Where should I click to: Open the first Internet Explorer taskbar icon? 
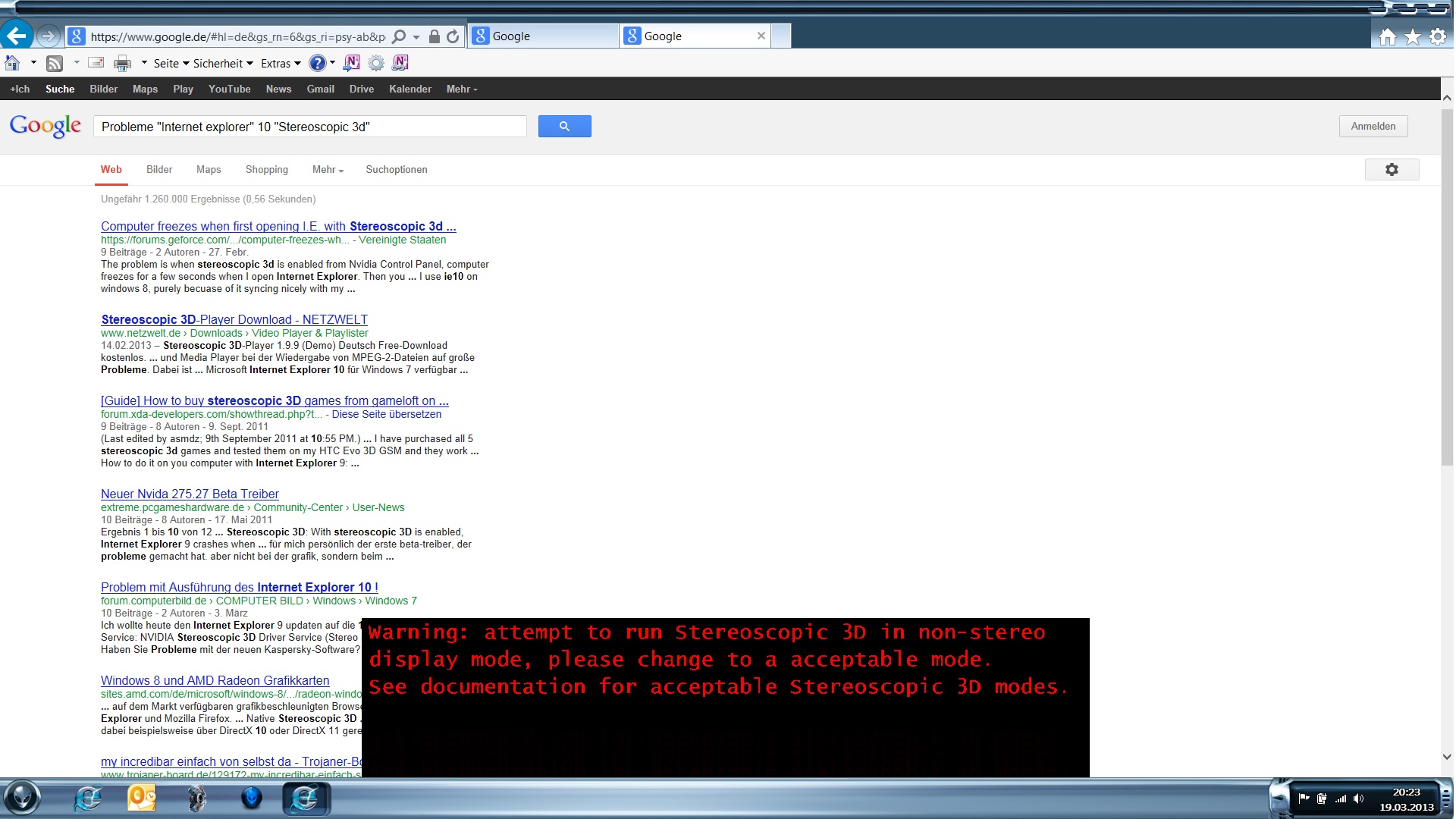pos(88,798)
